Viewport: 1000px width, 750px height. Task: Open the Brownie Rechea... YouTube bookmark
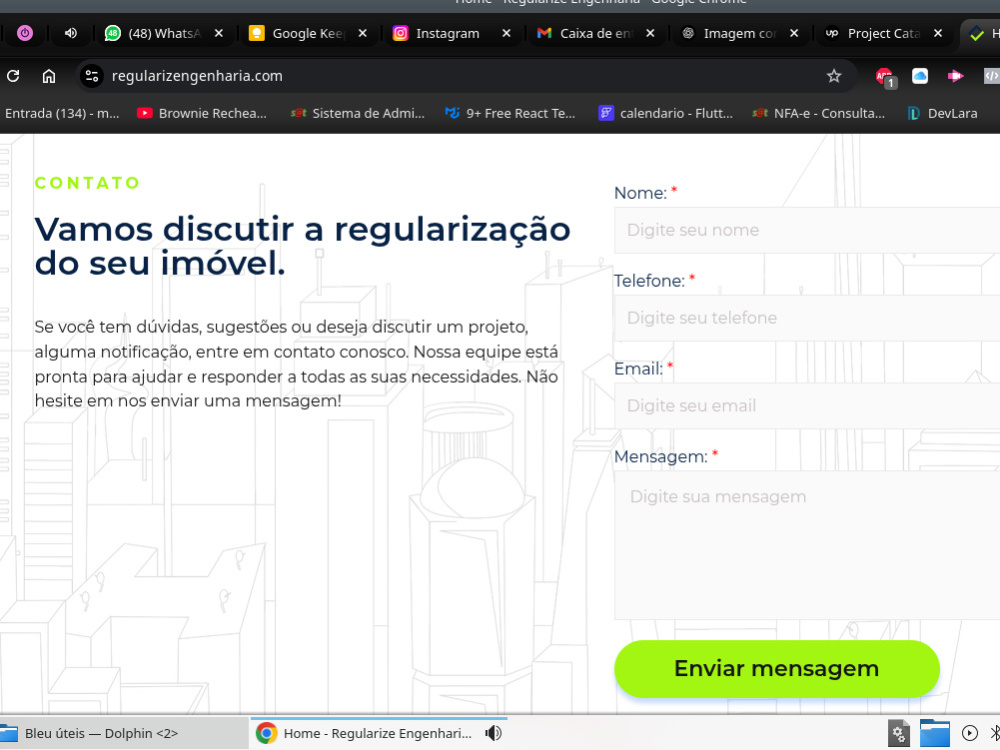pos(202,114)
